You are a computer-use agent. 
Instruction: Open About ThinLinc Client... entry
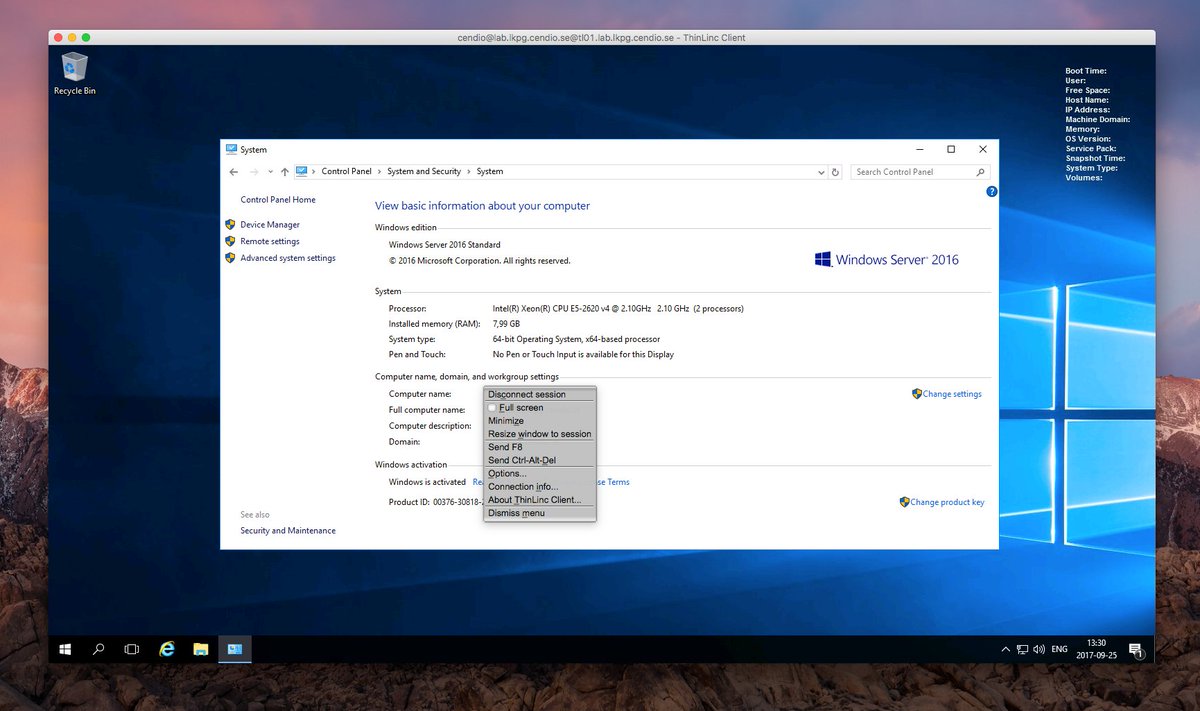540,500
